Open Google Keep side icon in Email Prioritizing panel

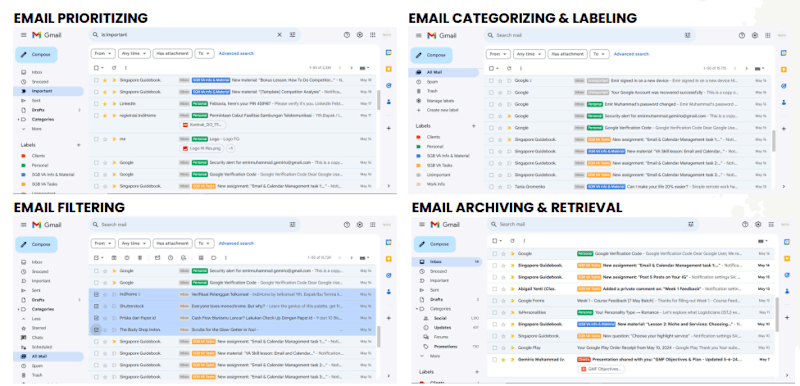click(x=388, y=69)
